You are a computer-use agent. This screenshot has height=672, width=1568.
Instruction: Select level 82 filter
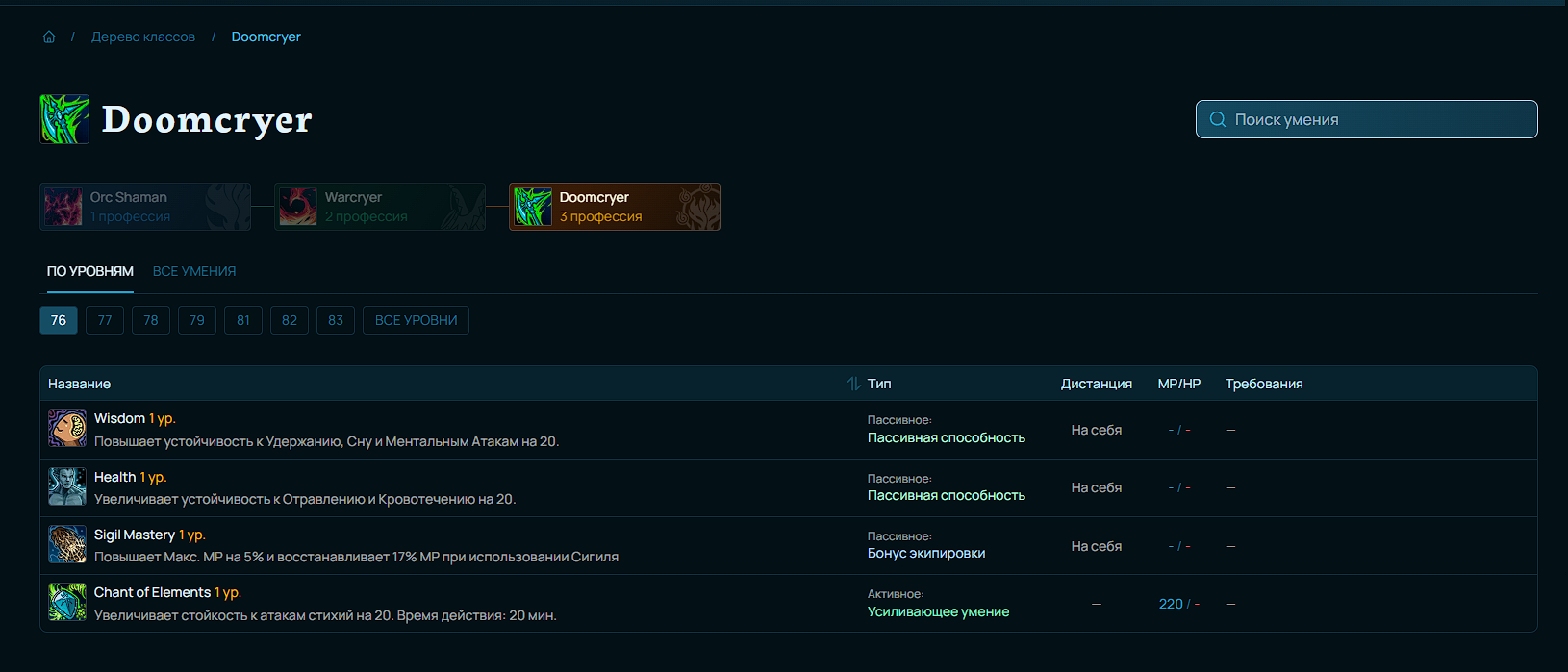(x=290, y=320)
